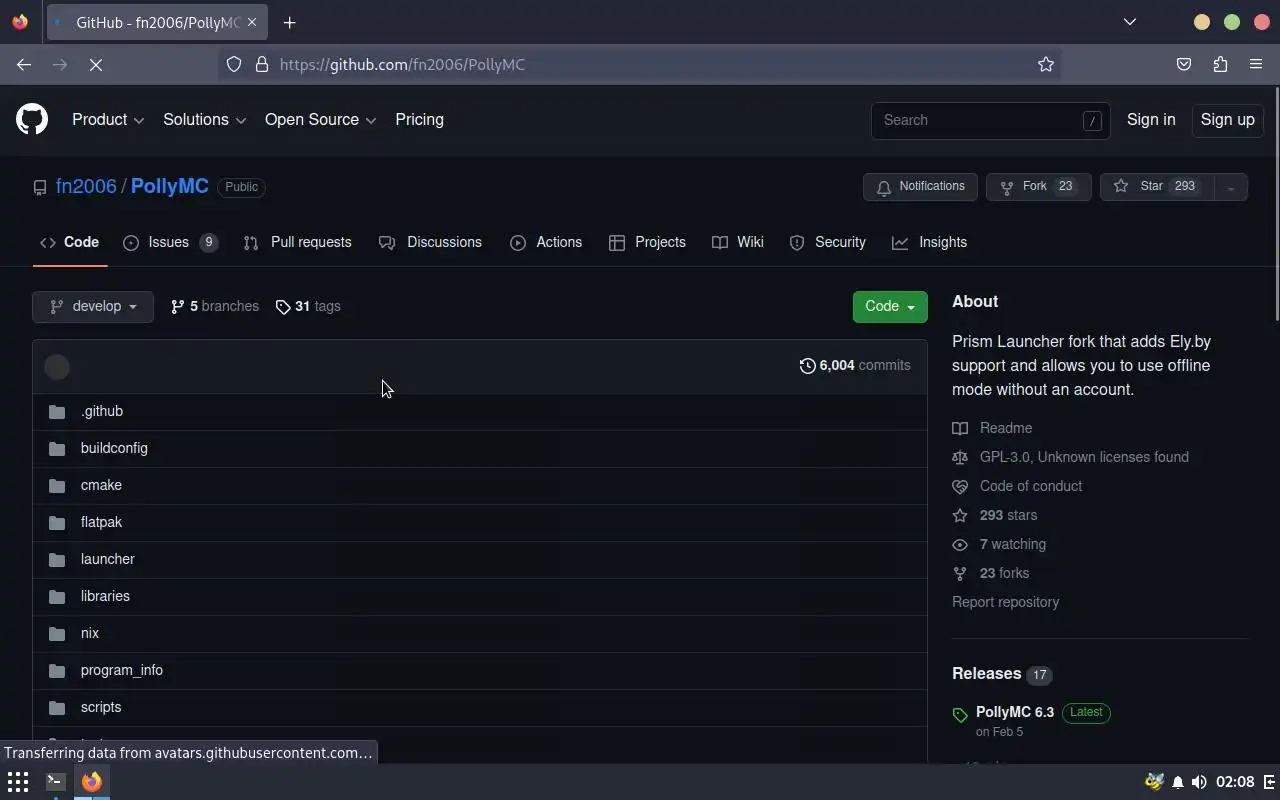The height and width of the screenshot is (800, 1280).
Task: Open the buildconfig folder
Action: tap(114, 448)
